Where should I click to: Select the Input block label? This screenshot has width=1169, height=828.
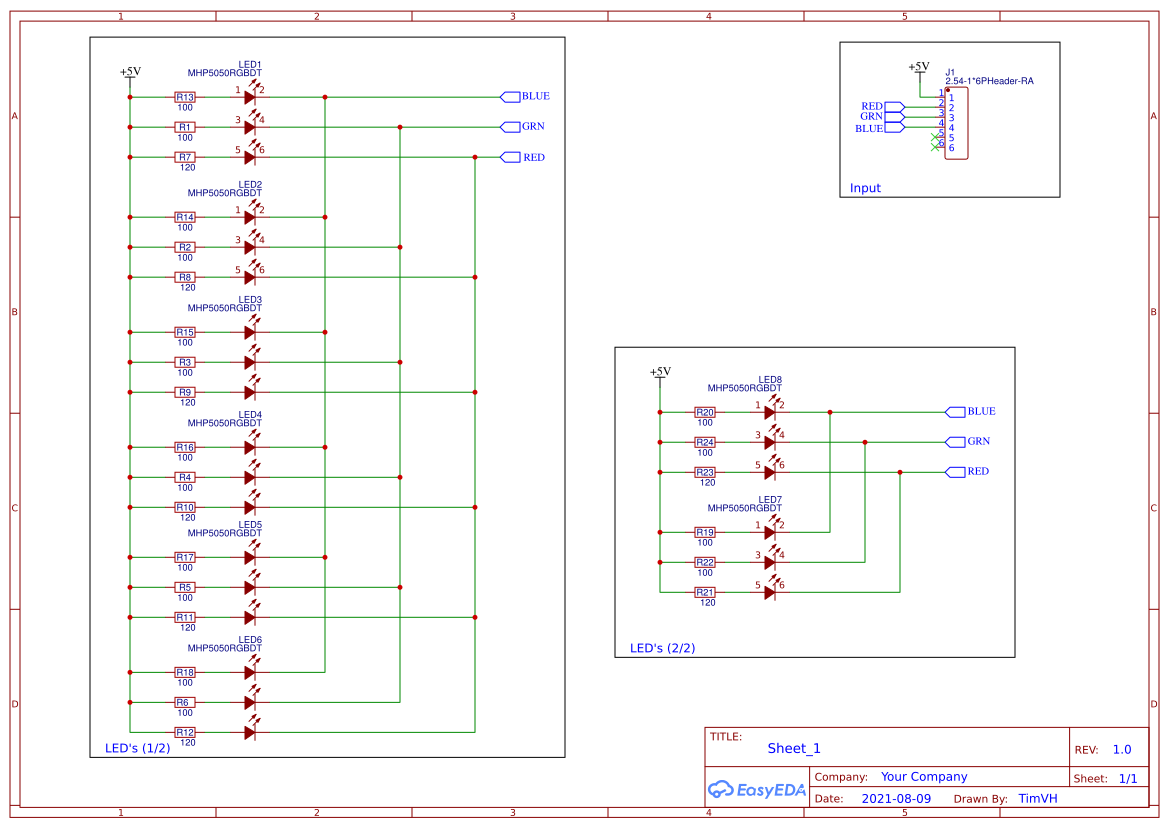pos(864,188)
